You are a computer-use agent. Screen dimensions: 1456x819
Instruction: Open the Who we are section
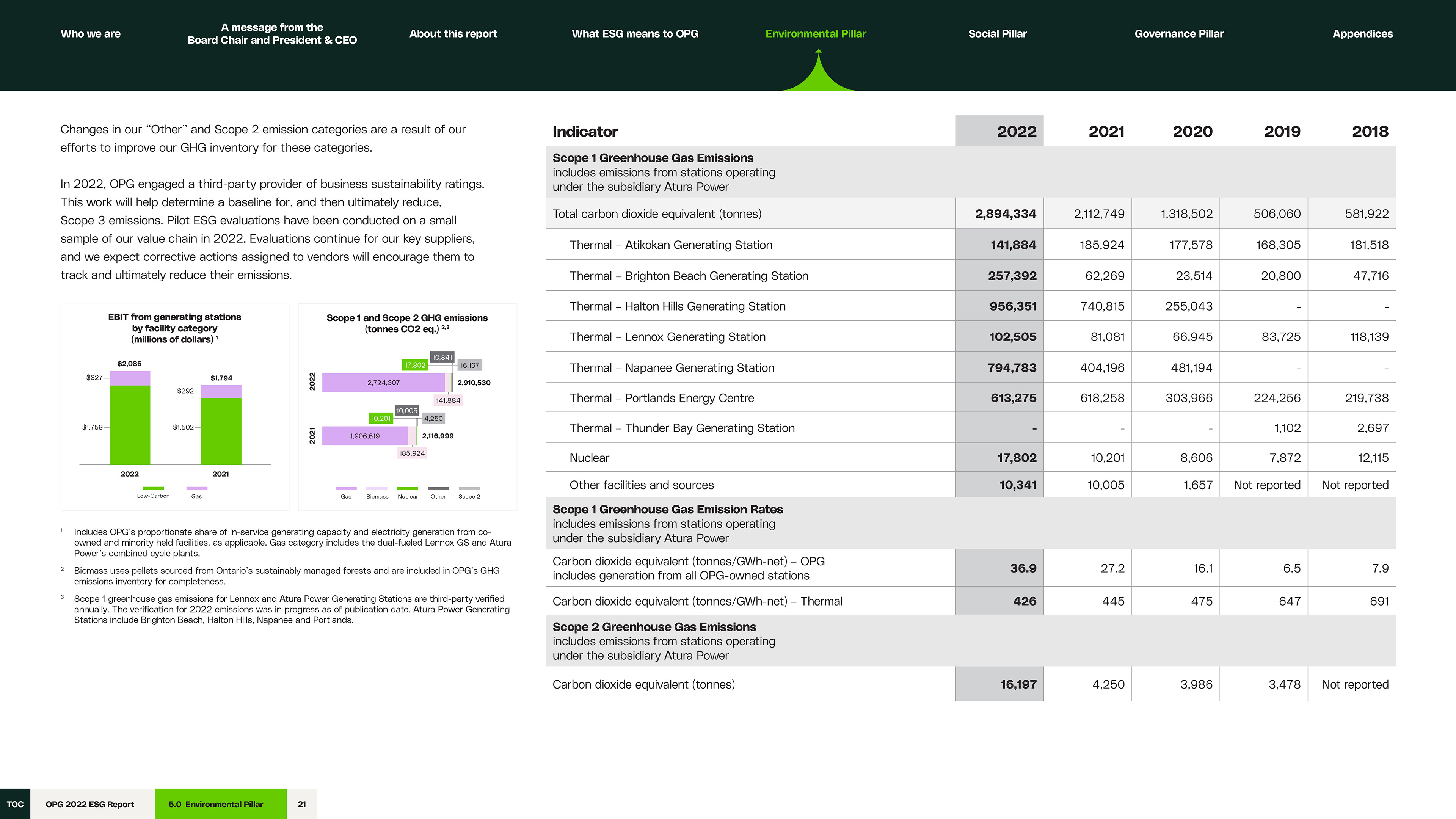click(91, 34)
